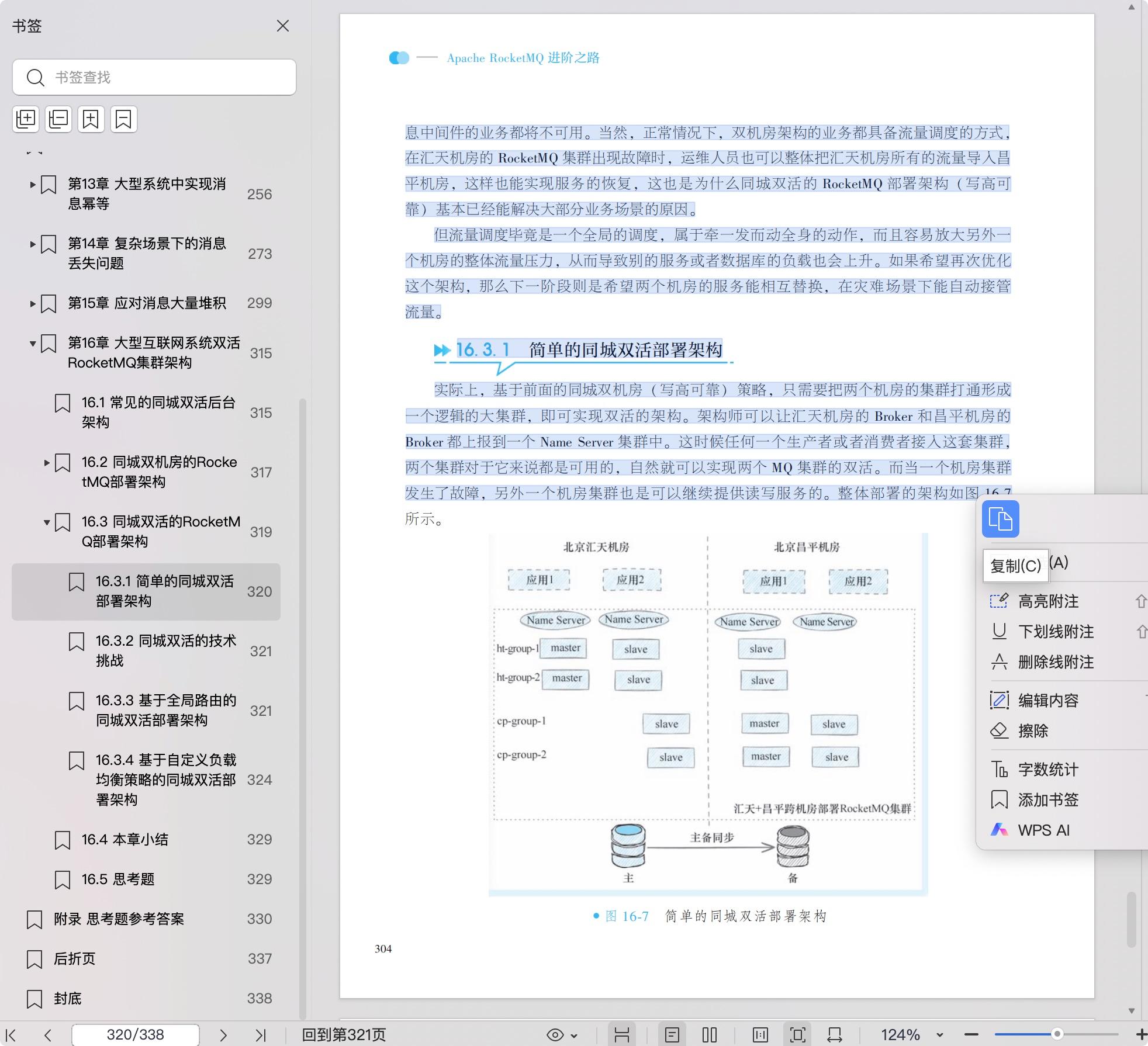Expand all bookmarks icon
The width and height of the screenshot is (1148, 1046).
tap(26, 119)
